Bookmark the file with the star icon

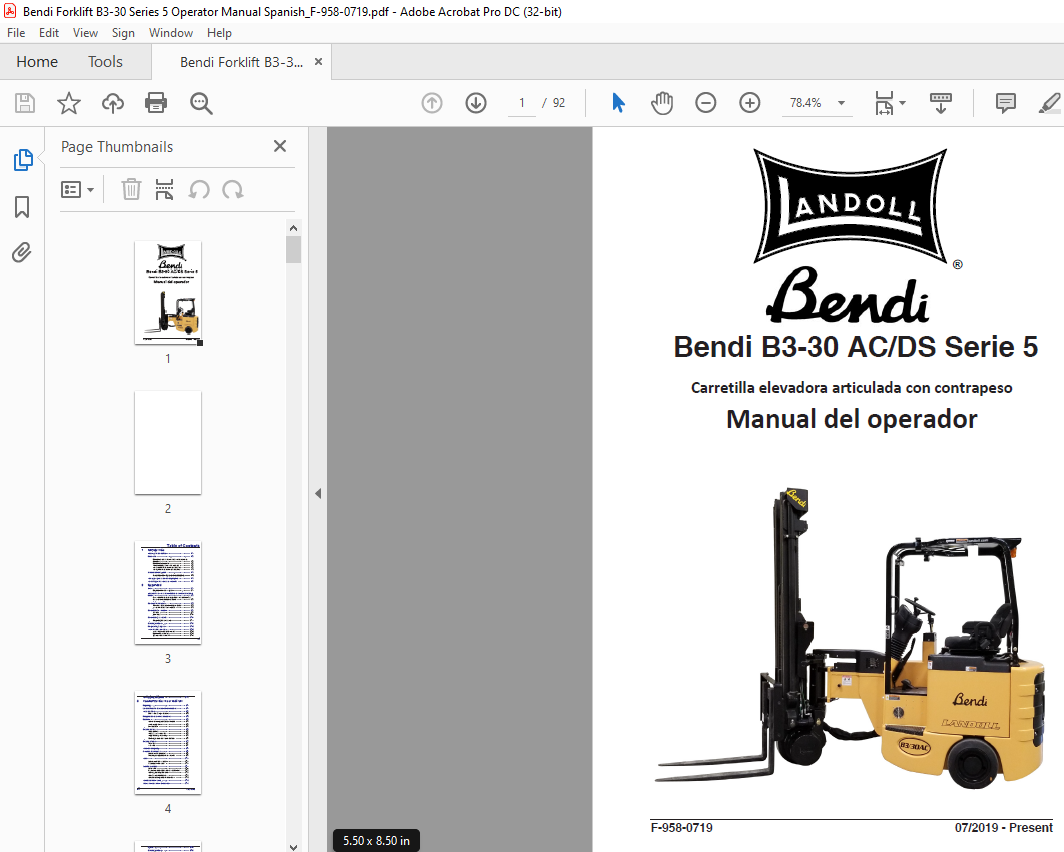click(x=69, y=103)
